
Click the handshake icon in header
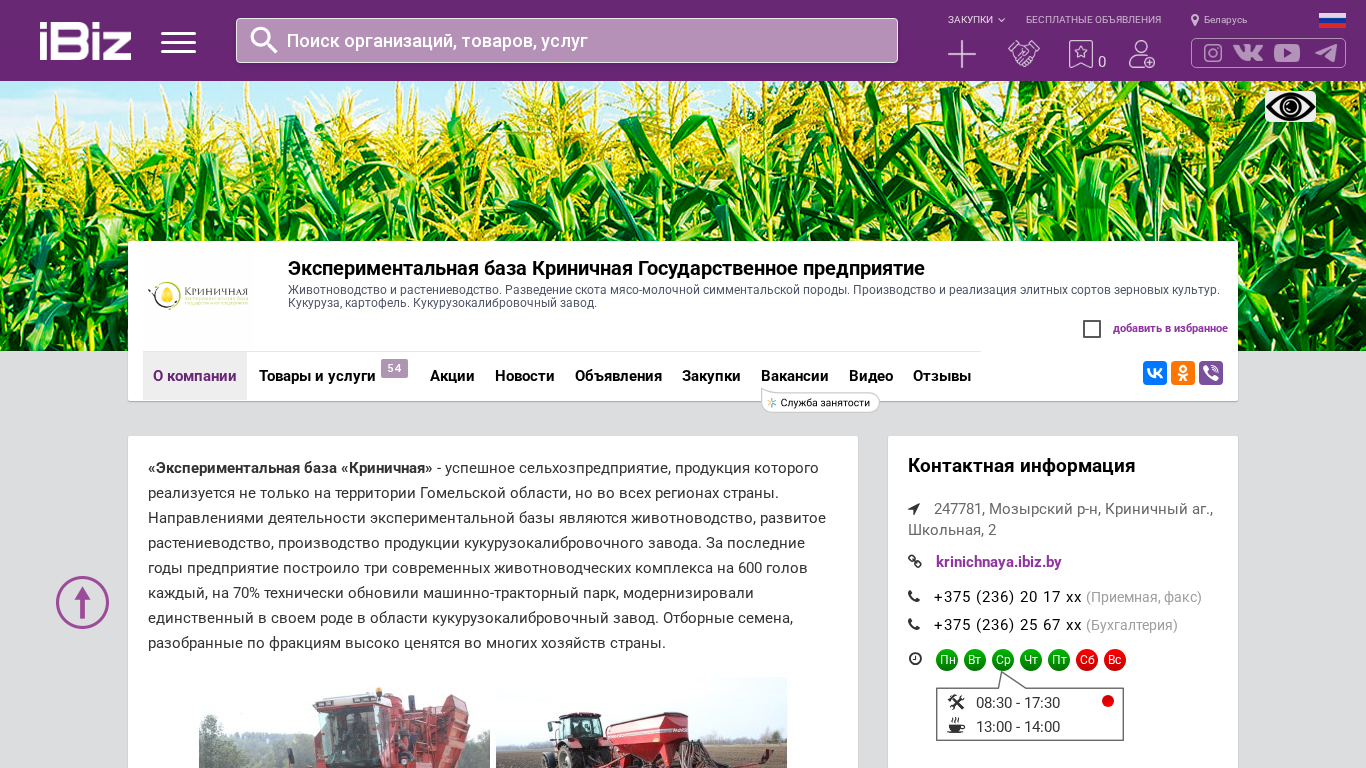point(1023,54)
